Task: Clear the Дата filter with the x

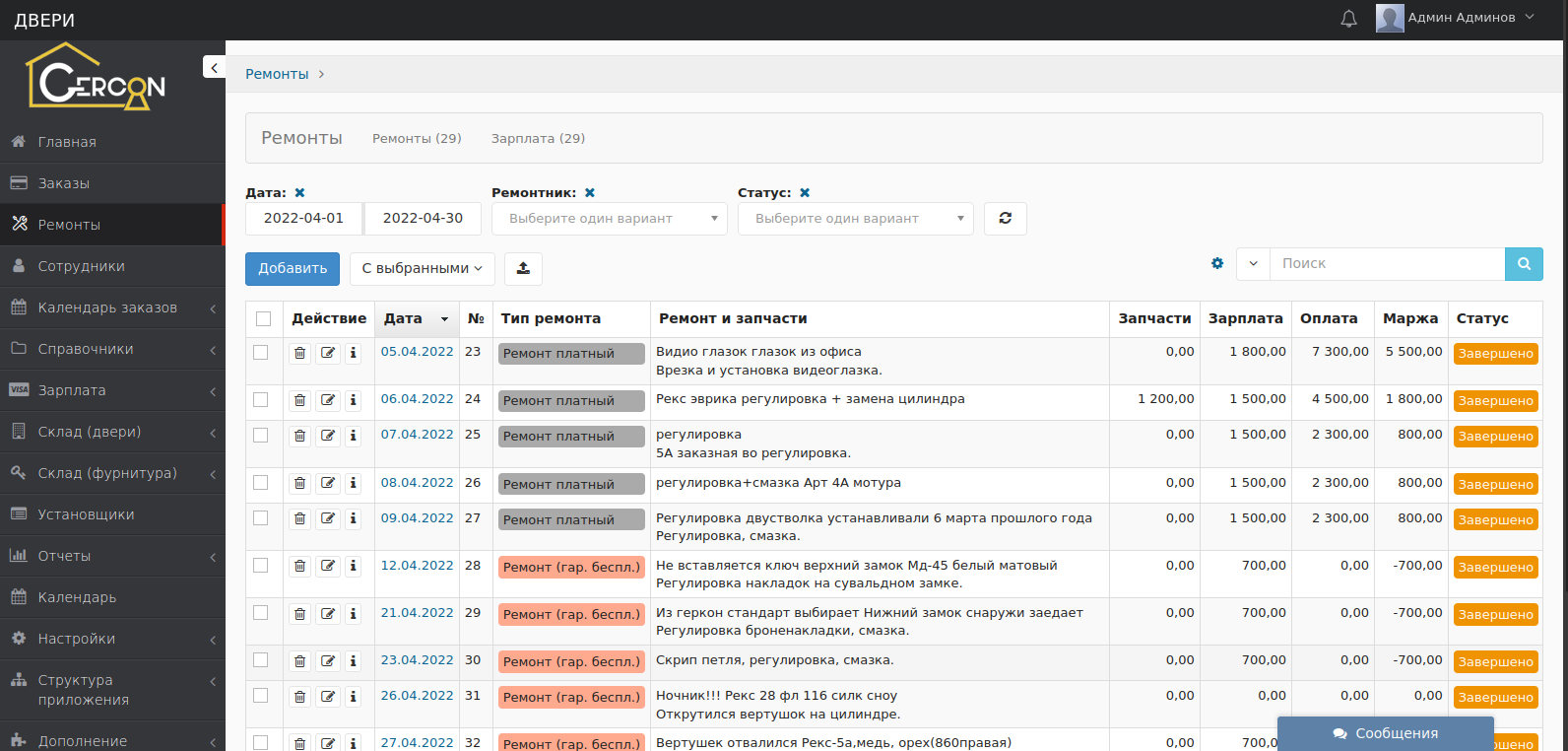Action: pyautogui.click(x=299, y=193)
